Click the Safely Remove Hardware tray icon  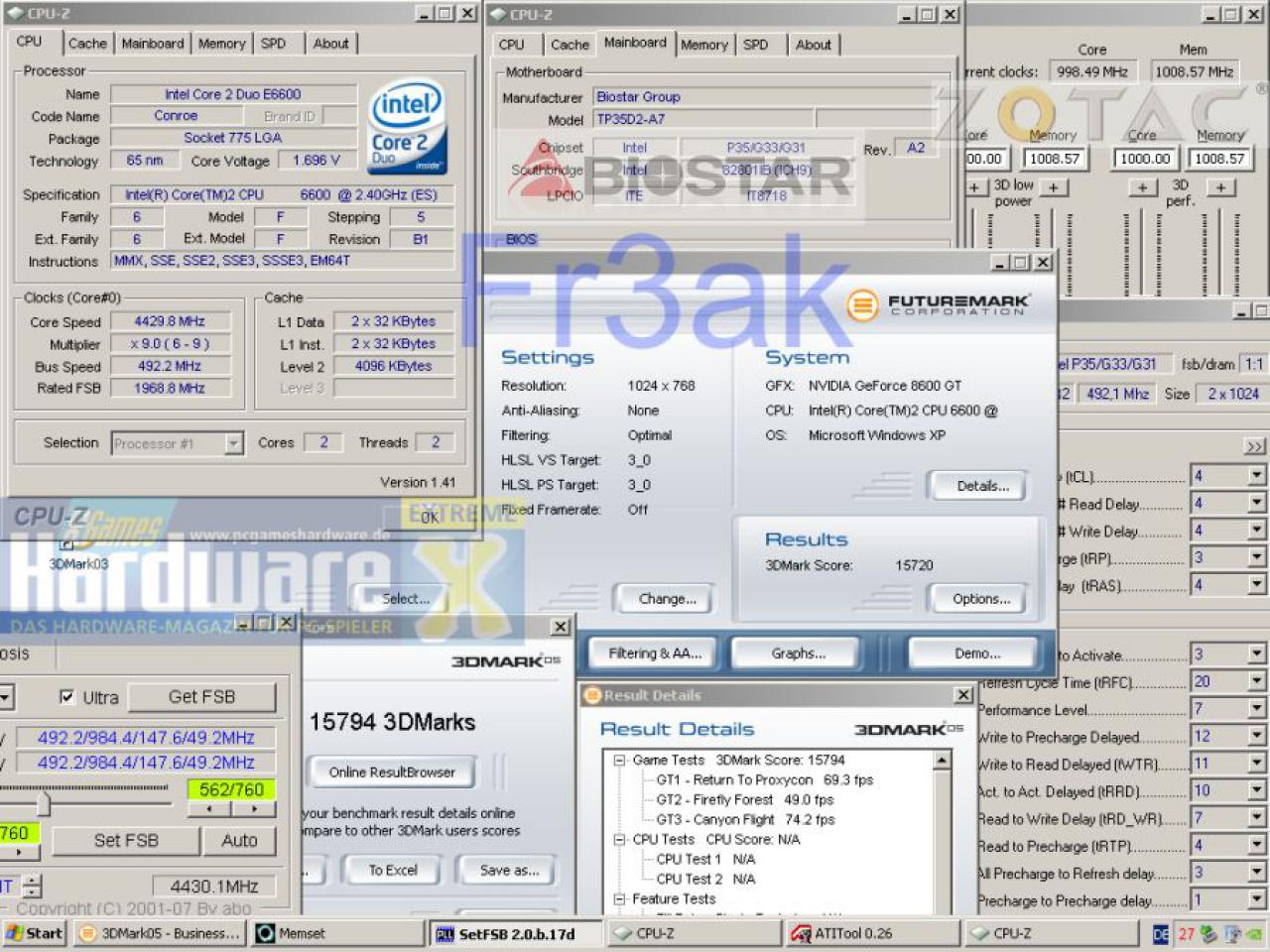(x=1208, y=934)
